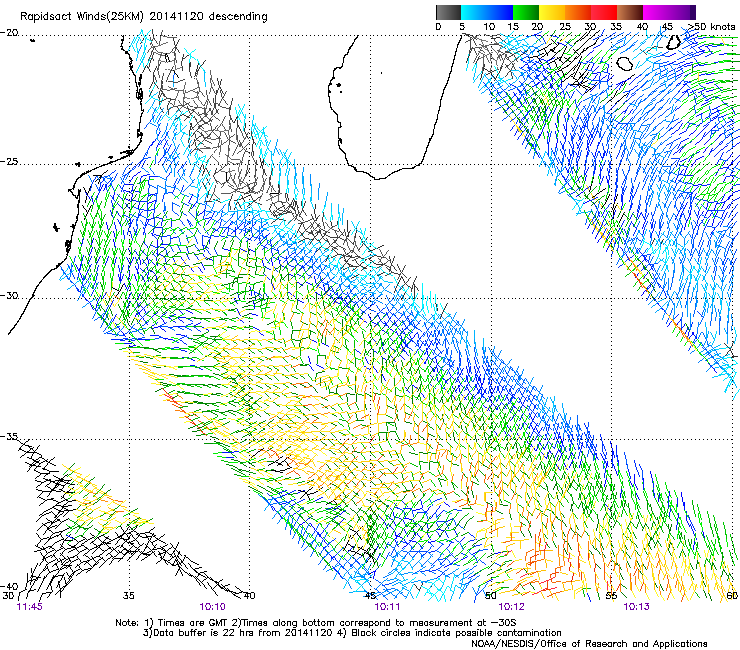Screen dimensions: 740x650
Task: Click the legend scale number '0'
Action: [438, 27]
